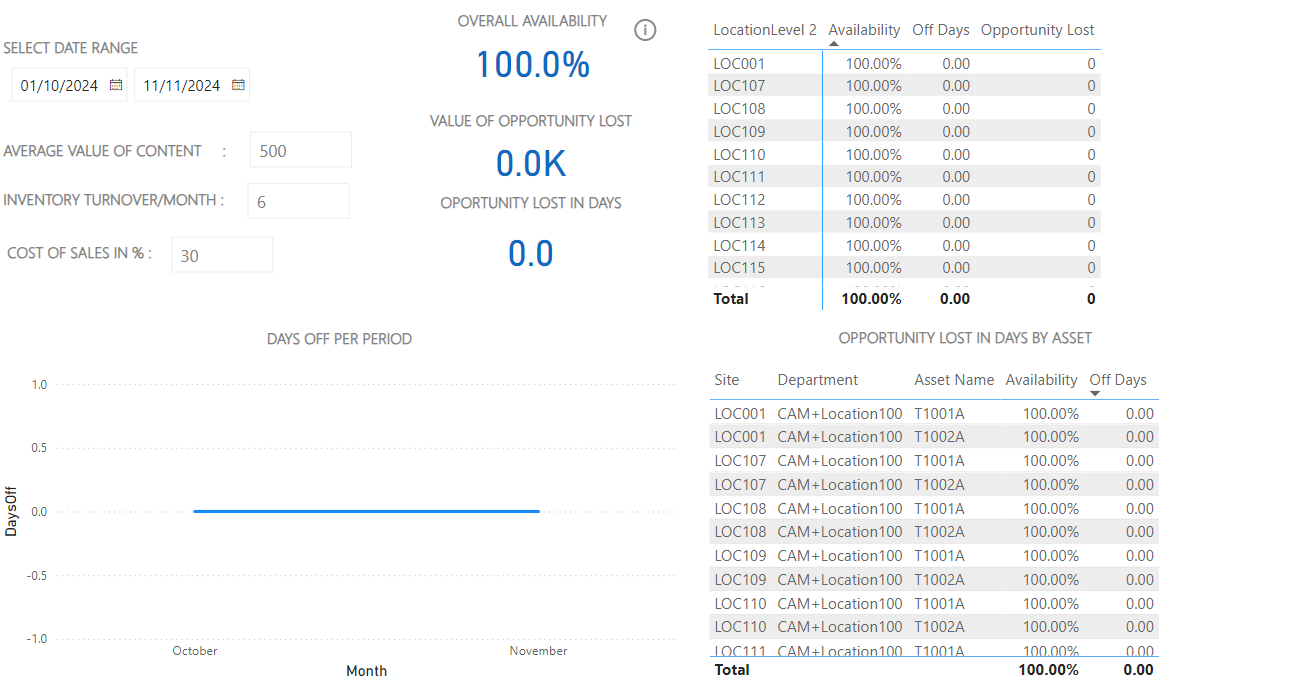
Task: Open the start date calendar picker icon
Action: coord(116,85)
